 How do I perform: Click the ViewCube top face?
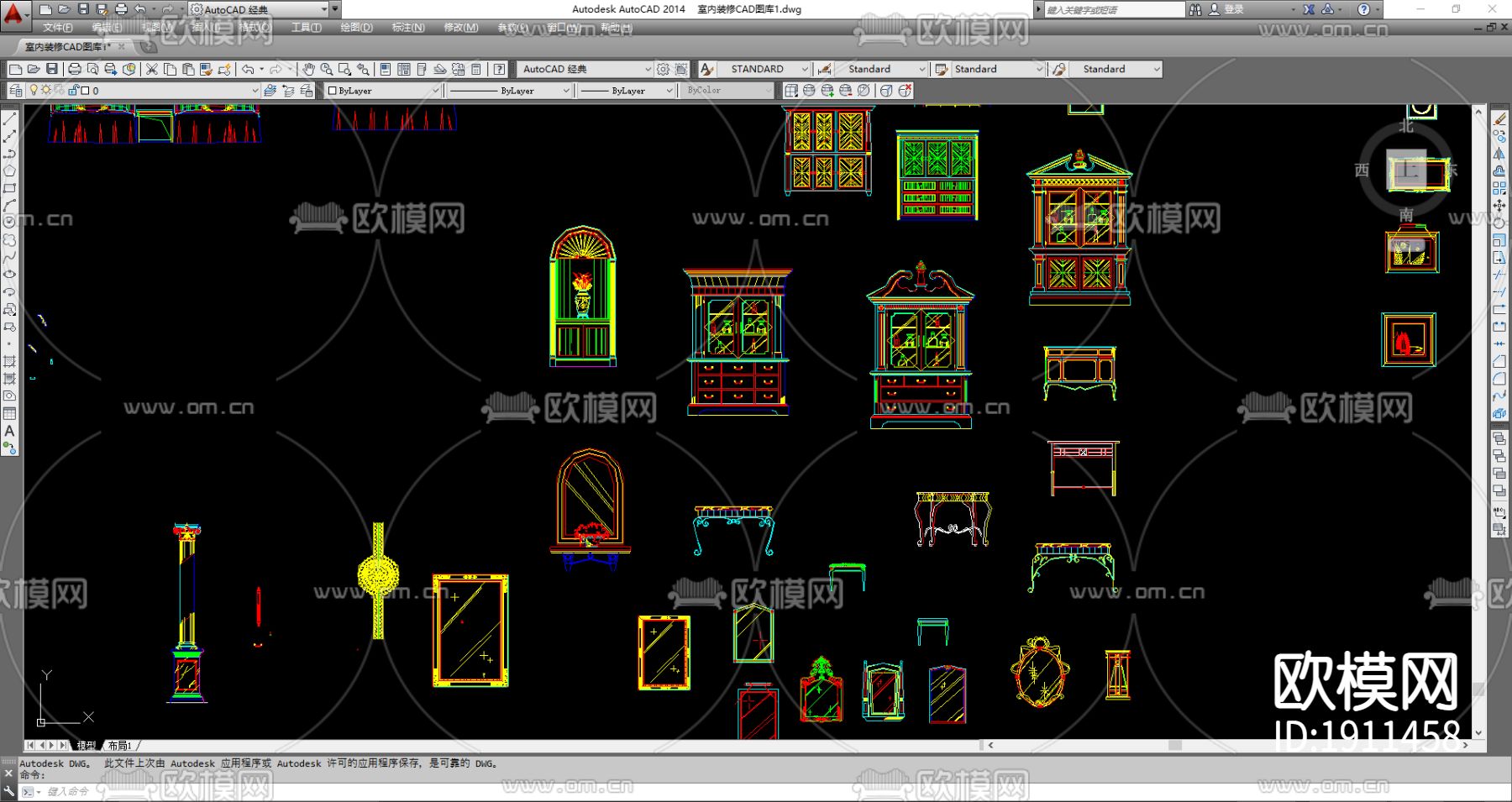(1406, 171)
